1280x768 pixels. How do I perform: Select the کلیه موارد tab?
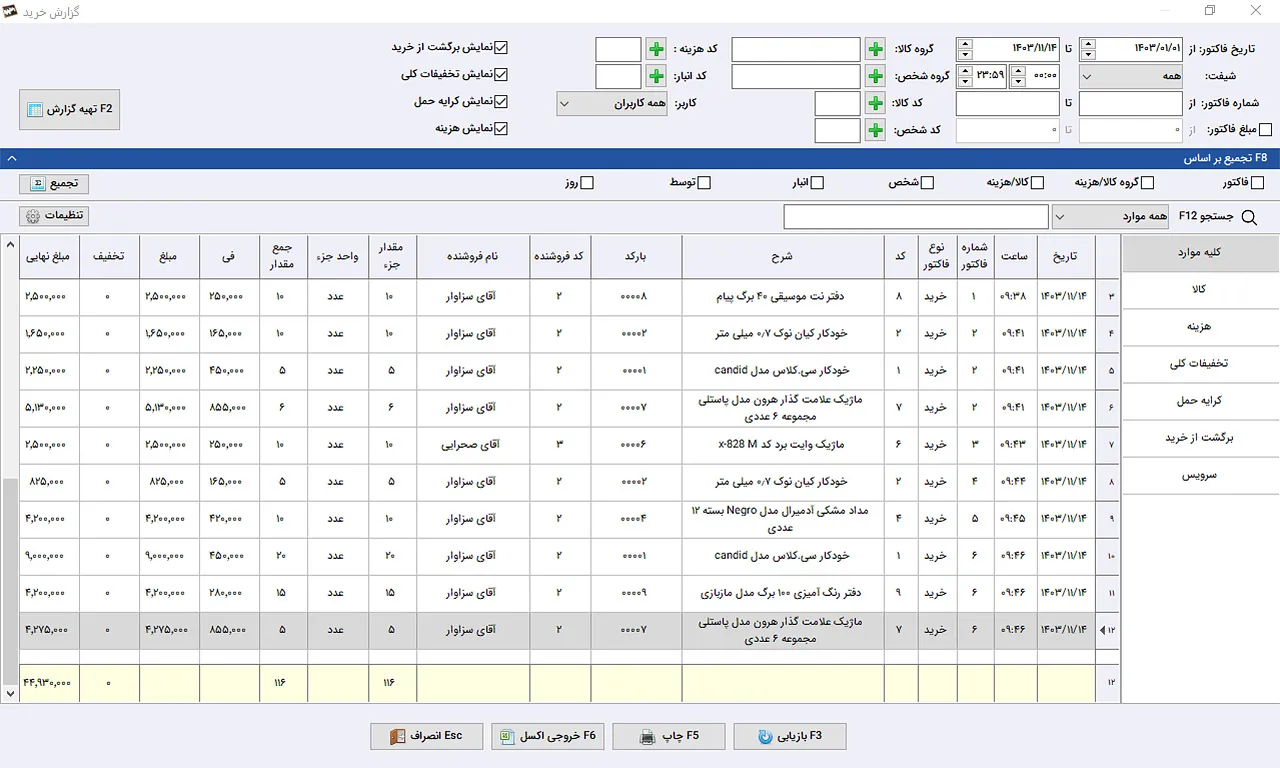click(1200, 253)
